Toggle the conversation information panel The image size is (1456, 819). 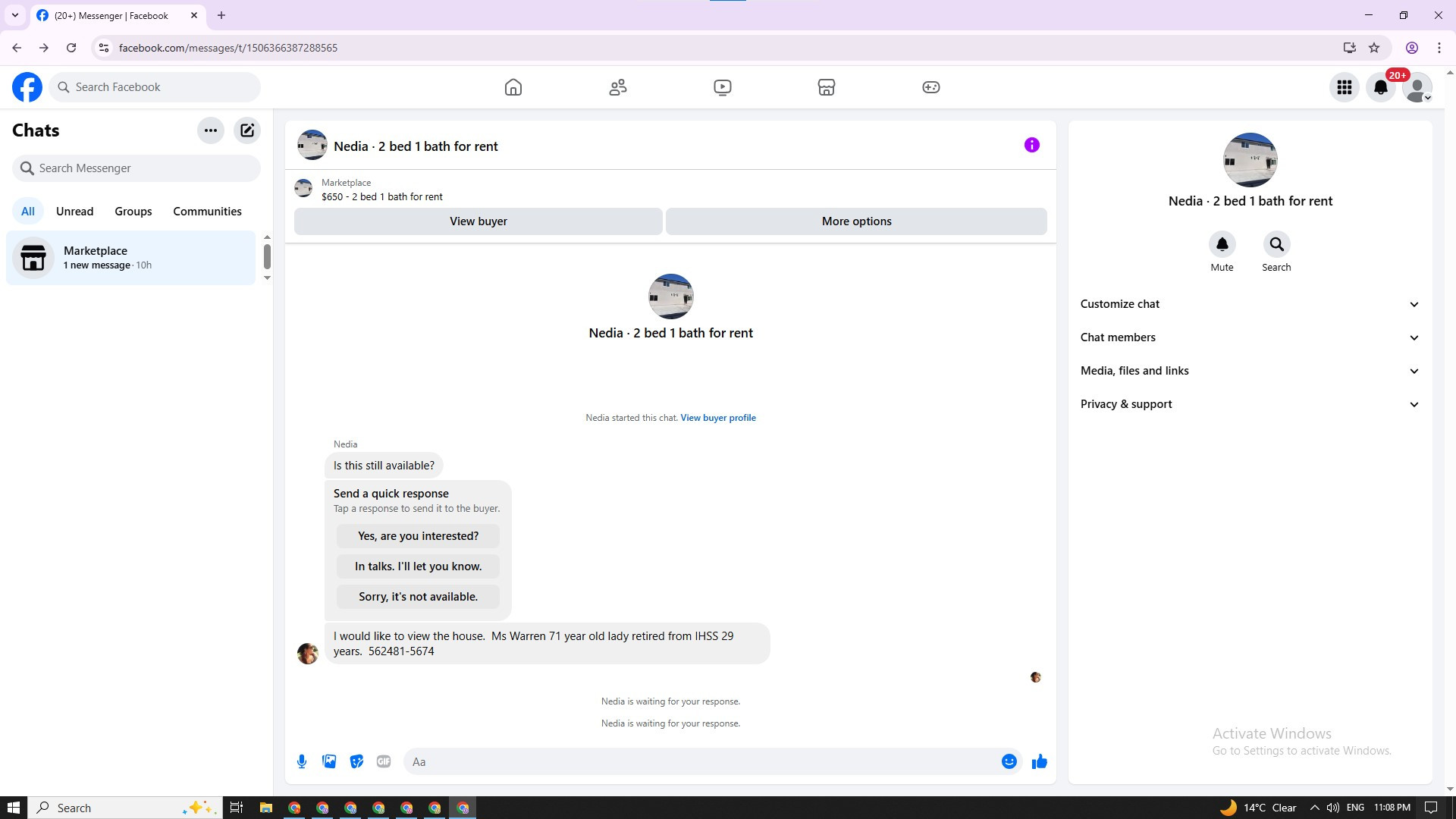point(1031,145)
